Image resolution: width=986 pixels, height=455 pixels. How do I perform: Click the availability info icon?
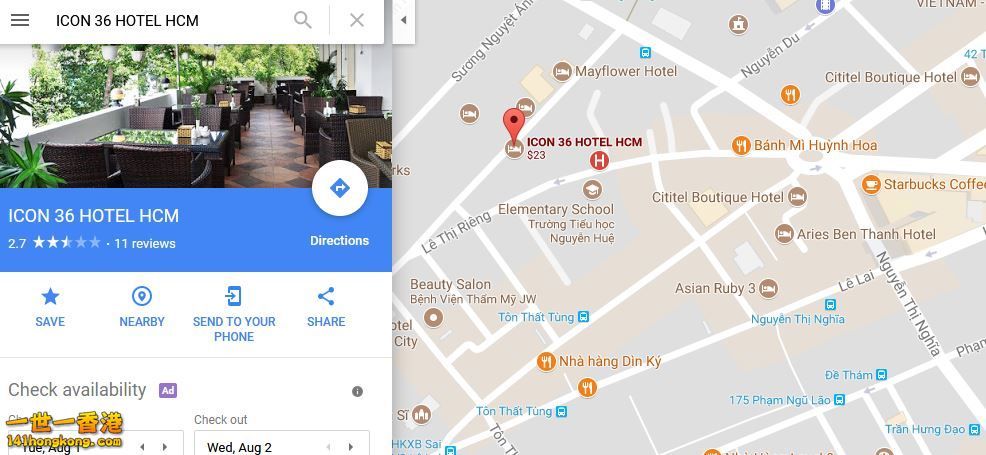[357, 392]
